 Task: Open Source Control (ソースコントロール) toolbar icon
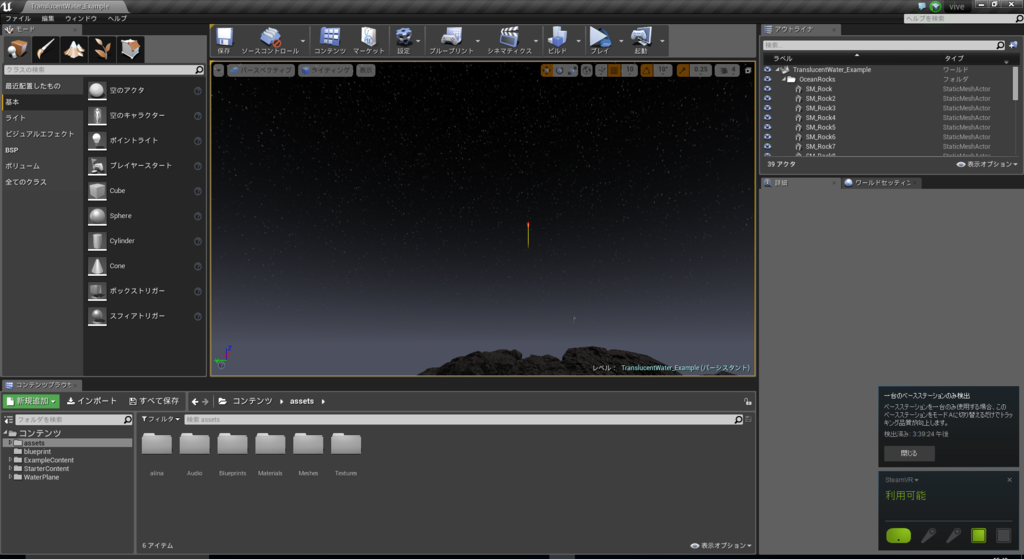(x=270, y=37)
